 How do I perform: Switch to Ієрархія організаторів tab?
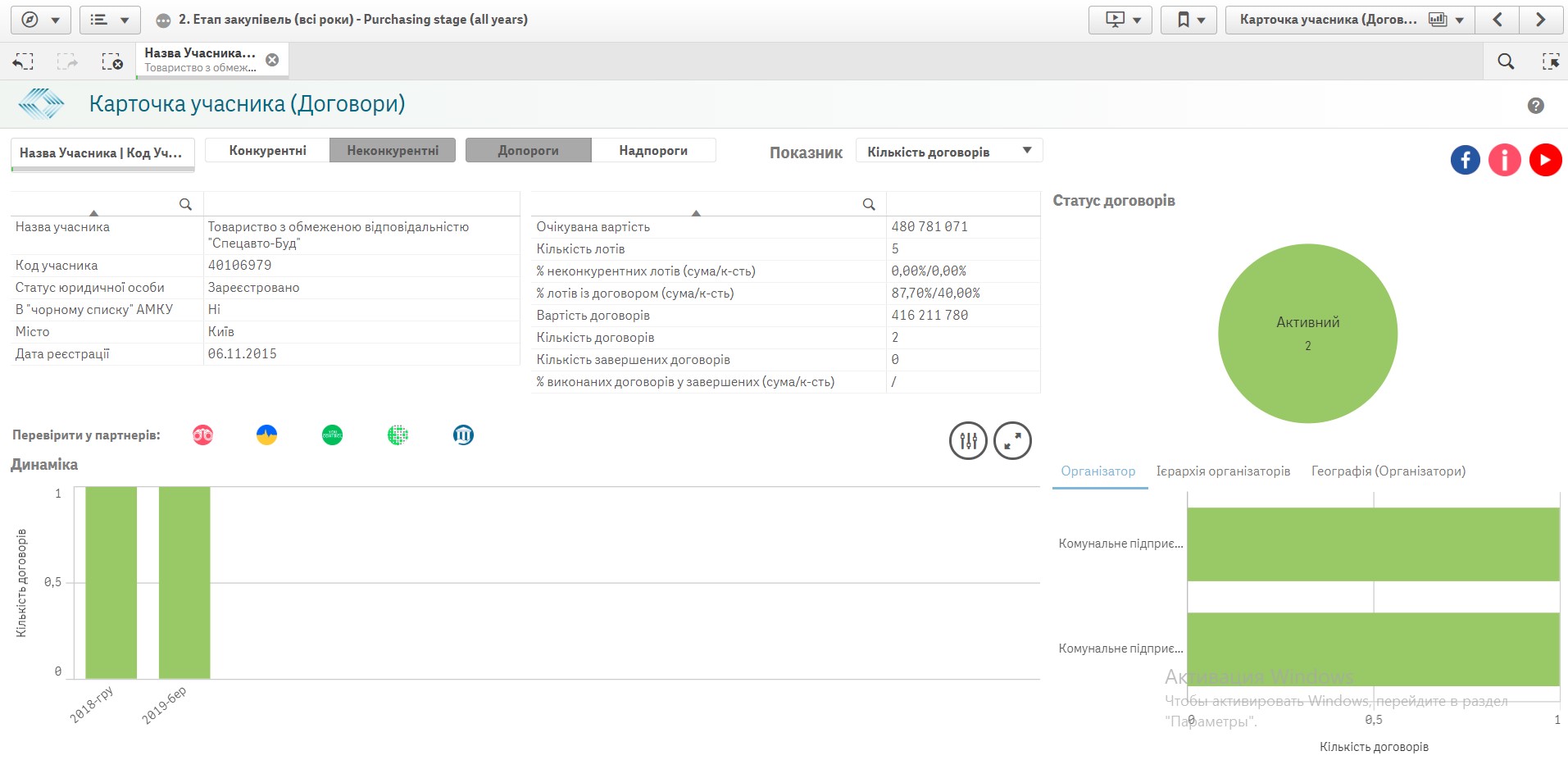coord(1223,471)
